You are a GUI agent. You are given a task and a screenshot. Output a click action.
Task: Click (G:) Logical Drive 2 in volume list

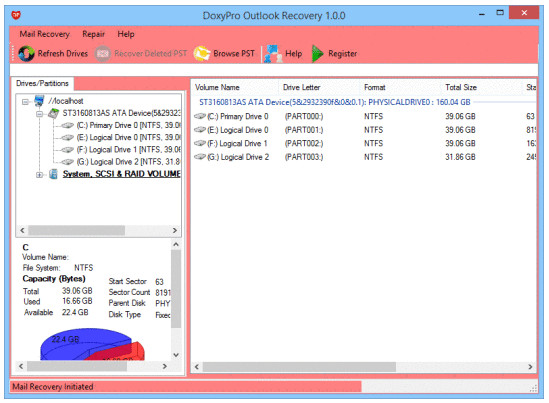238,157
